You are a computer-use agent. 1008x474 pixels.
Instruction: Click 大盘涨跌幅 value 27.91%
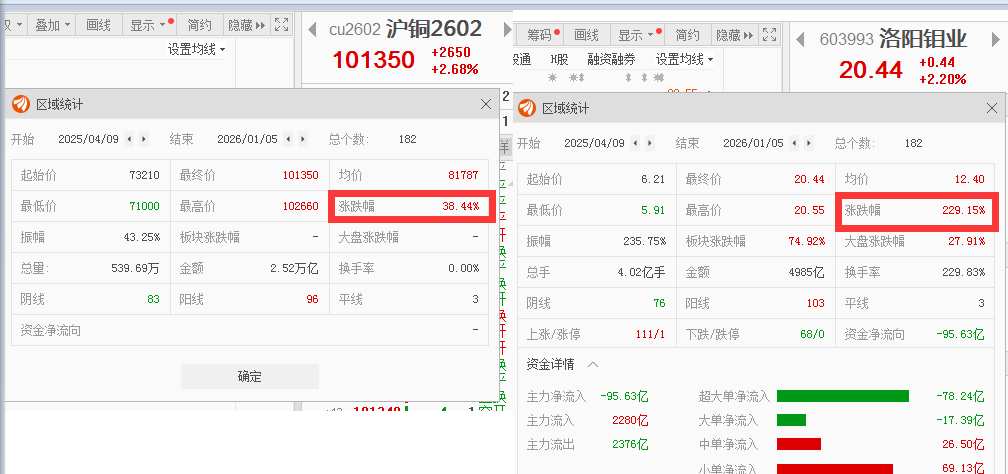tap(967, 241)
